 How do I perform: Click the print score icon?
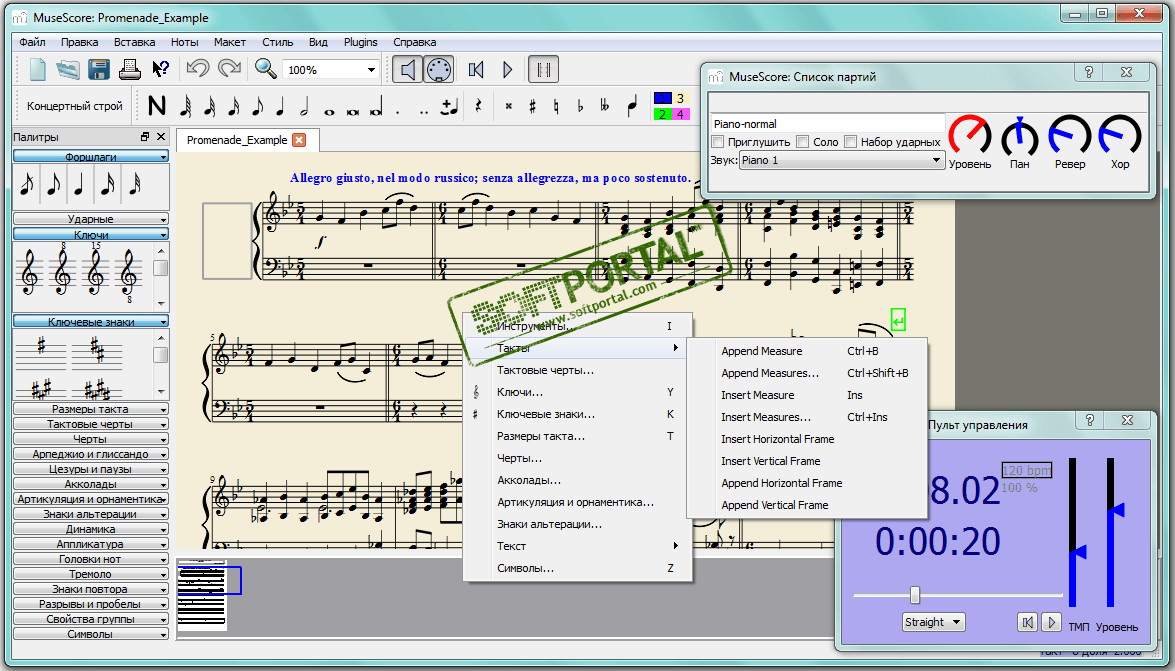[129, 69]
